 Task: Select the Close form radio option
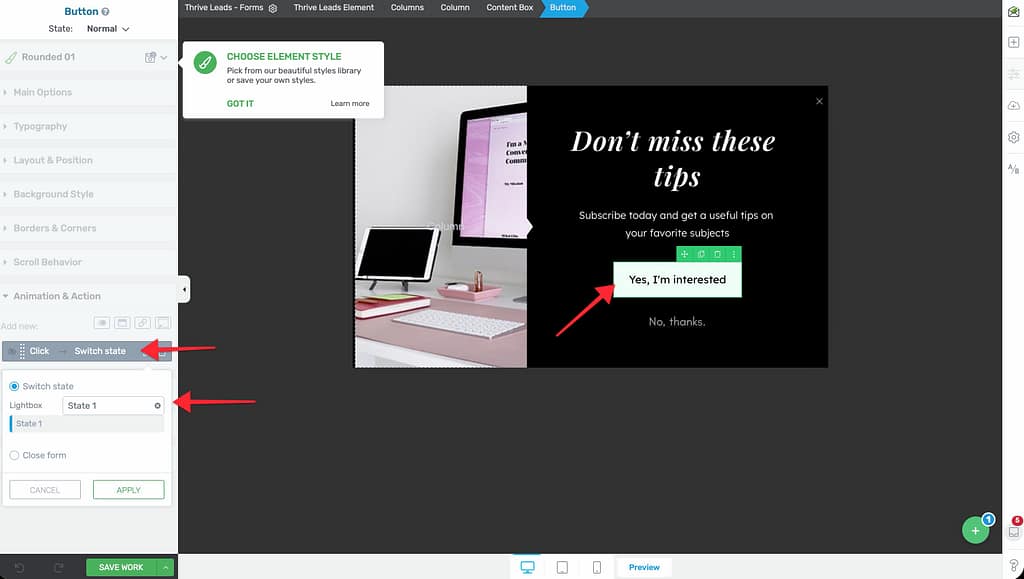pos(14,455)
